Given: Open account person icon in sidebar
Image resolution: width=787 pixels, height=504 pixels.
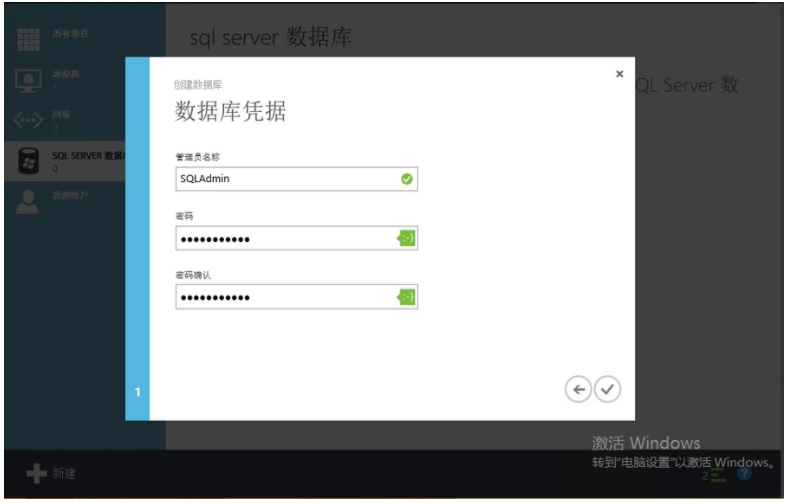Looking at the screenshot, I should (x=28, y=202).
